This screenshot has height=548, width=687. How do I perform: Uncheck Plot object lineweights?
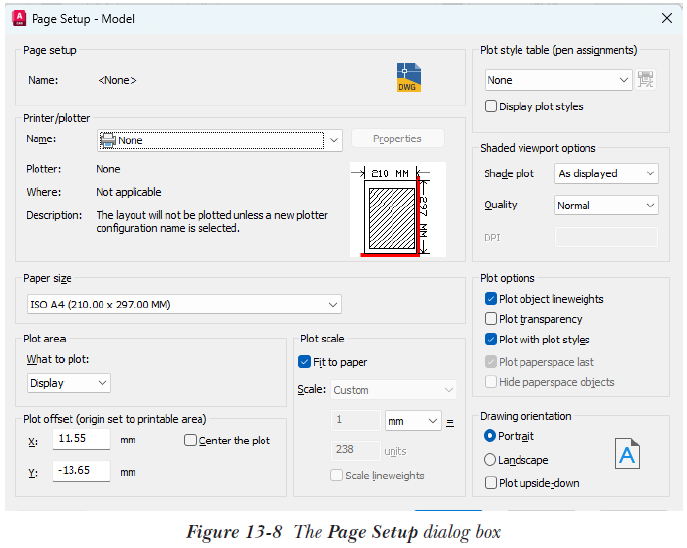[491, 299]
